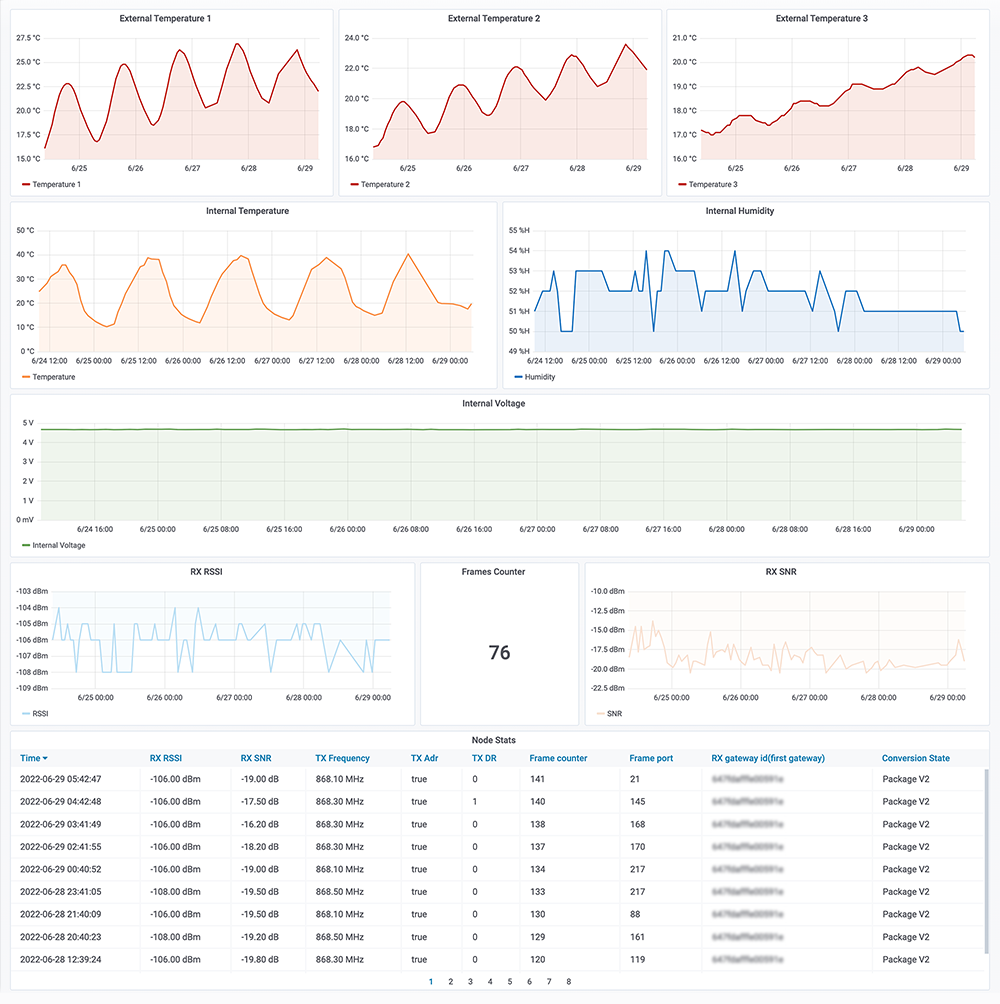The height and width of the screenshot is (1004, 1000).
Task: Toggle the Temperature 1 legend series
Action: [x=56, y=184]
